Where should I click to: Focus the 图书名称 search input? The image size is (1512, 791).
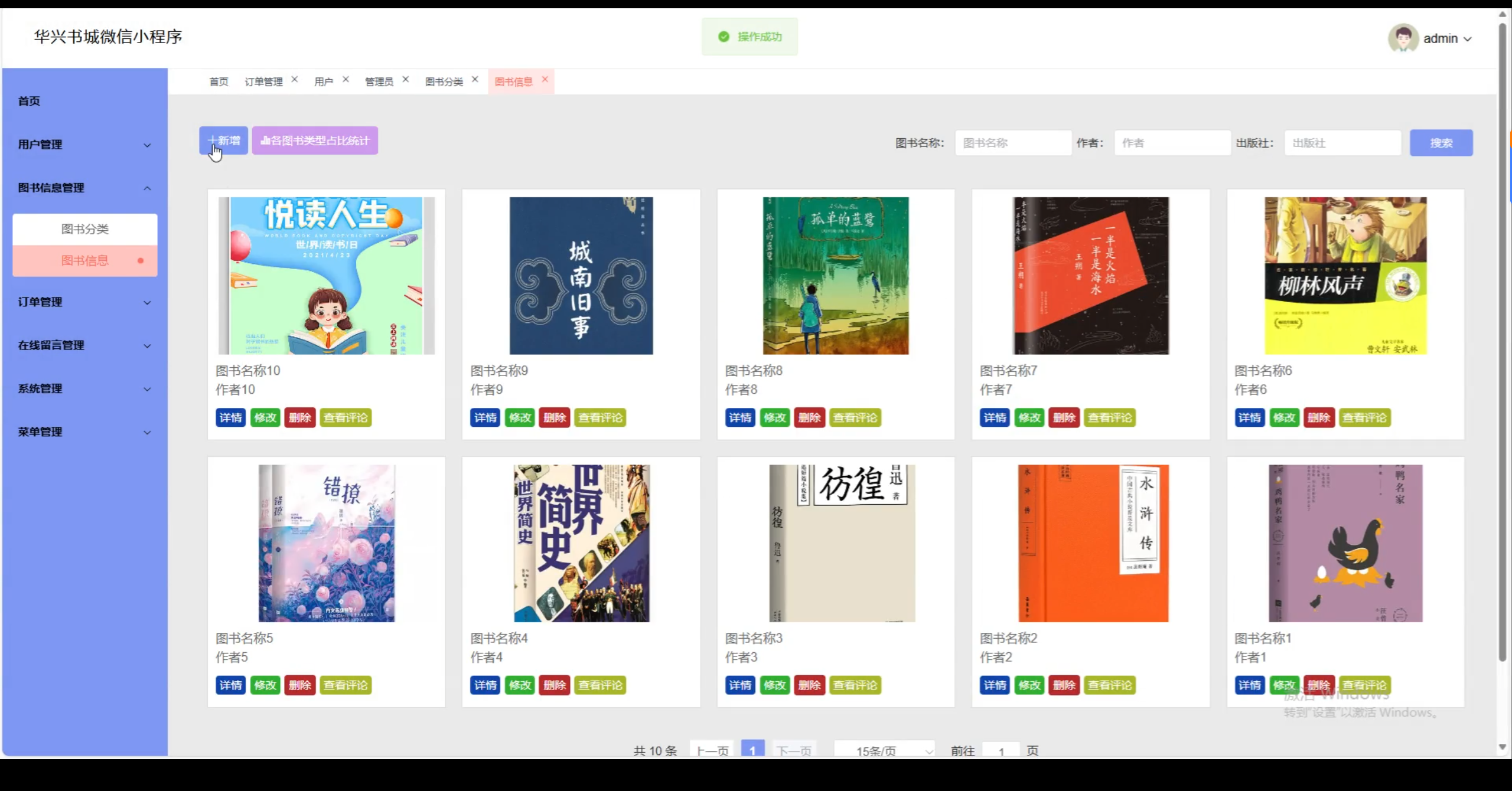[1013, 143]
